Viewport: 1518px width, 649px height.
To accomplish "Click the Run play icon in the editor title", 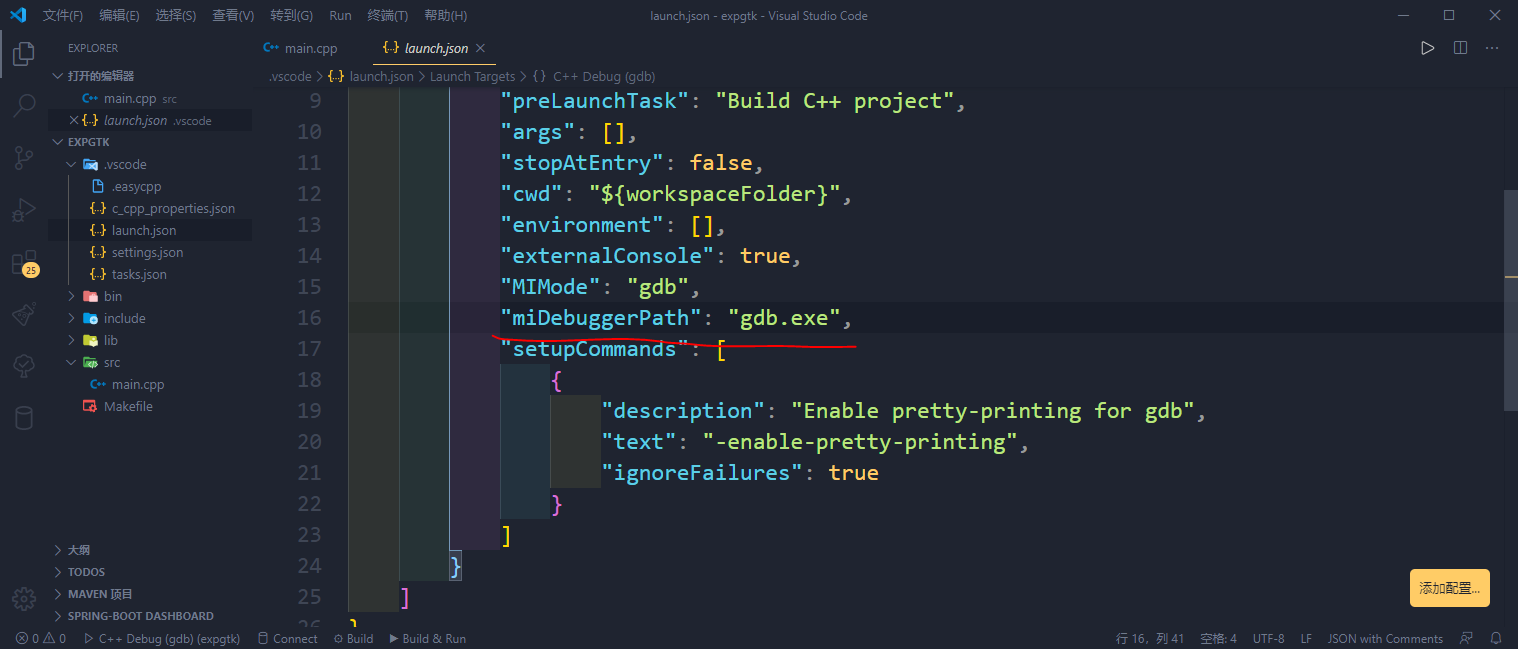I will coord(1428,48).
